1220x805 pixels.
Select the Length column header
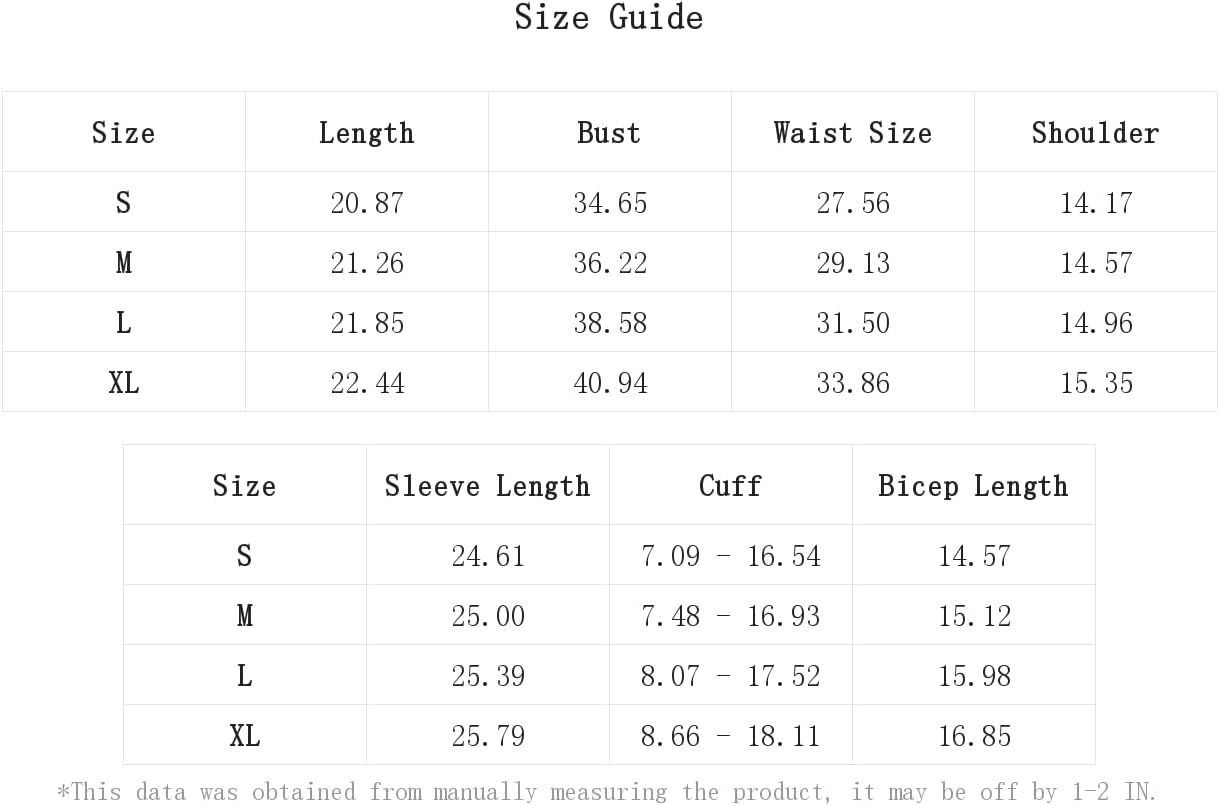[x=366, y=132]
